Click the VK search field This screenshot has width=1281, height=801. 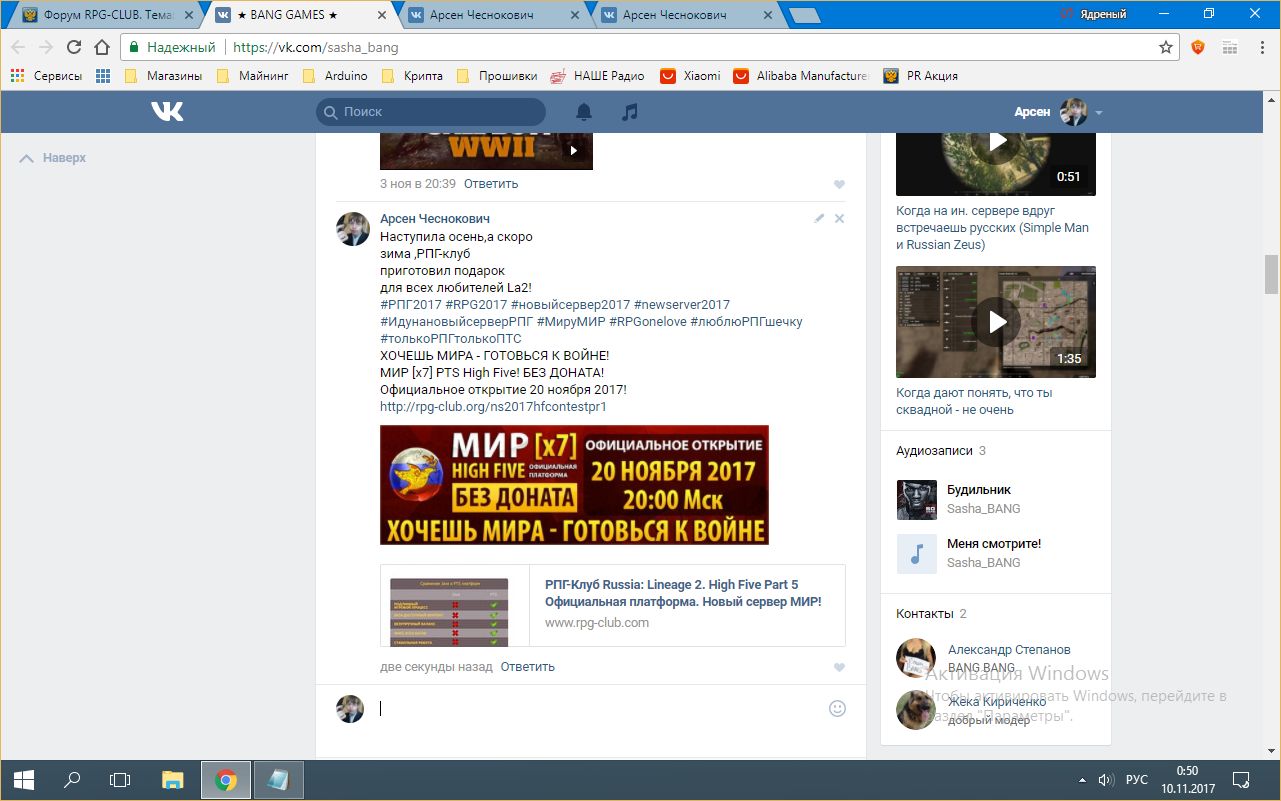[431, 112]
